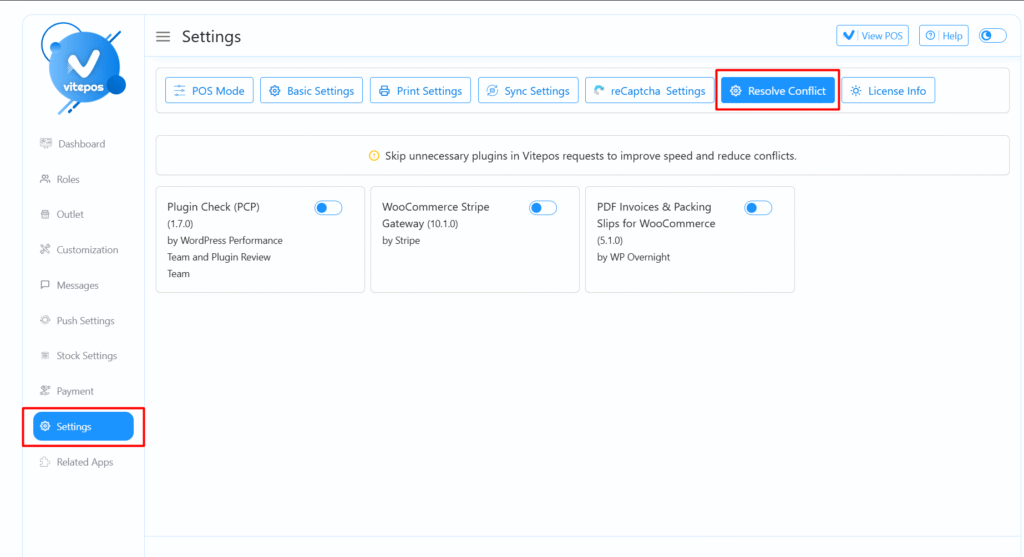Click the question mark Help icon
This screenshot has height=557, width=1024.
(x=930, y=35)
